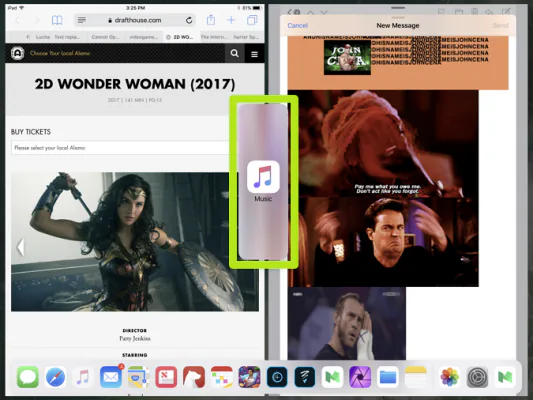The height and width of the screenshot is (400, 533).
Task: Open the game app icon in dock
Action: click(249, 377)
